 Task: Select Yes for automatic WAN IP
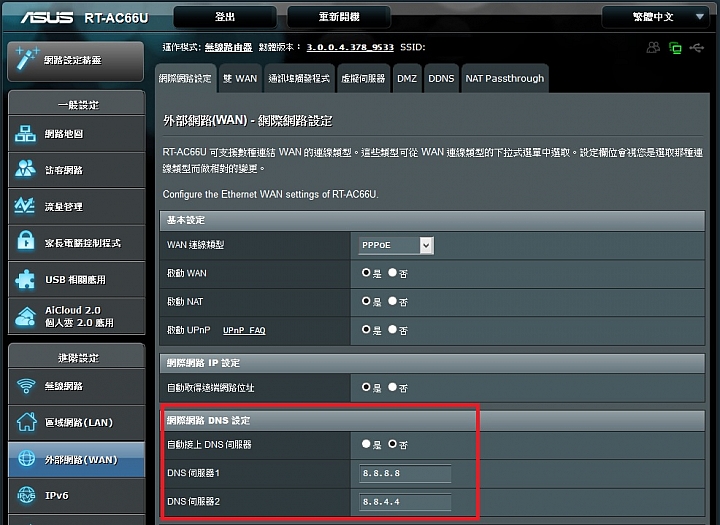coord(366,387)
